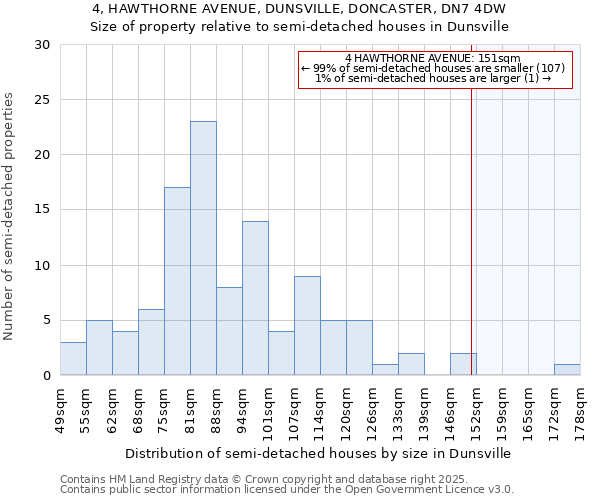Click the 4 HAWTHORNE AVENUE annotation box

(434, 69)
